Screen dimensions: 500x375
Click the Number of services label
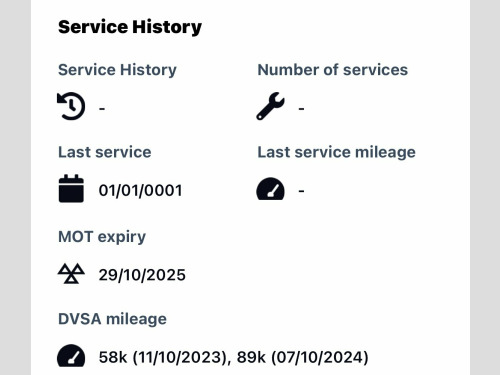tap(333, 70)
